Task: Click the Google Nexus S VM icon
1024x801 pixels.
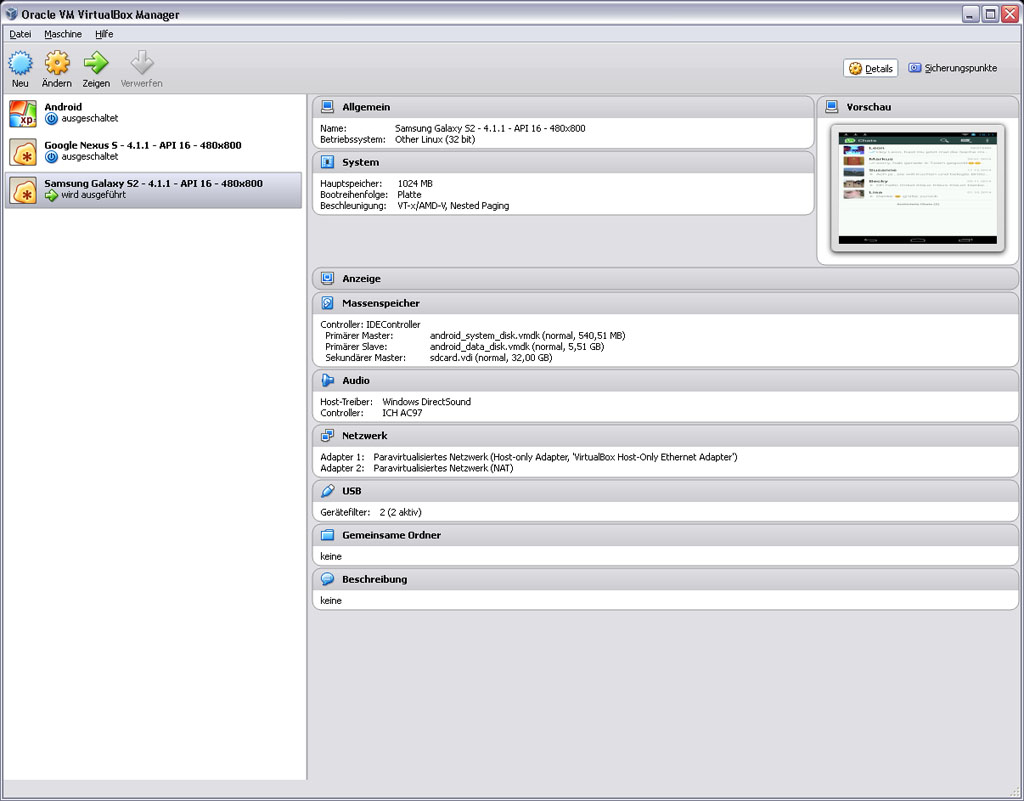Action: point(23,151)
